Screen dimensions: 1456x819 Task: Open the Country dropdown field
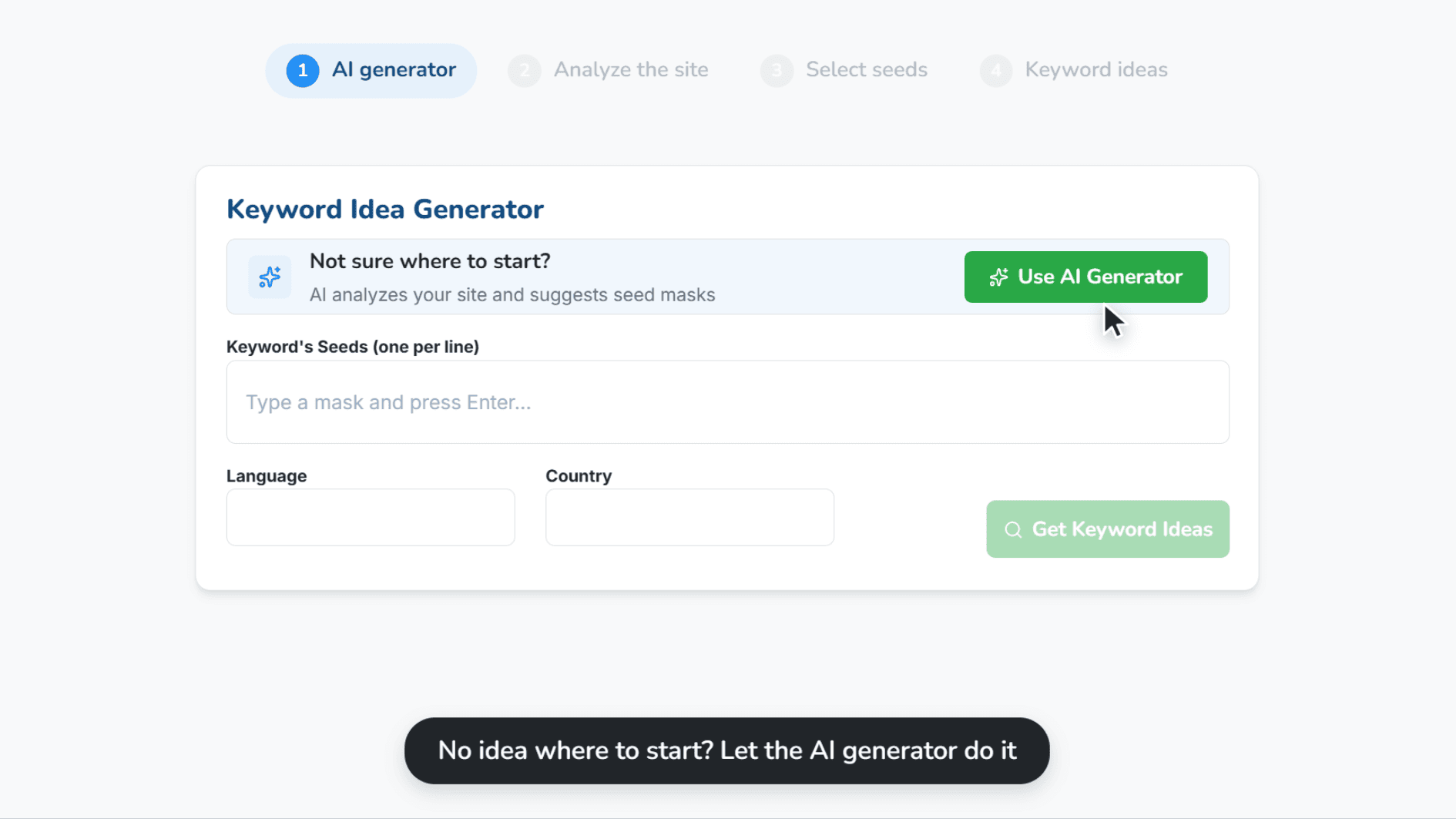(689, 517)
